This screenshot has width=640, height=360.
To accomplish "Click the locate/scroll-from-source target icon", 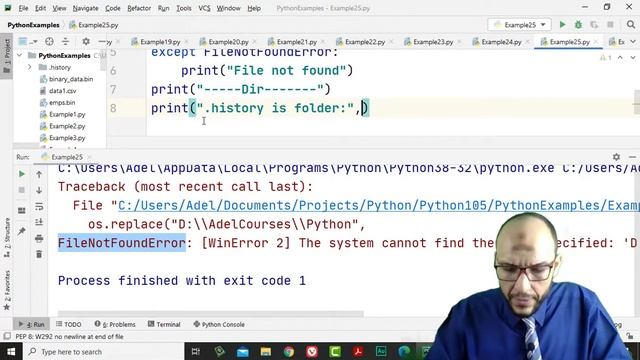I will point(49,42).
